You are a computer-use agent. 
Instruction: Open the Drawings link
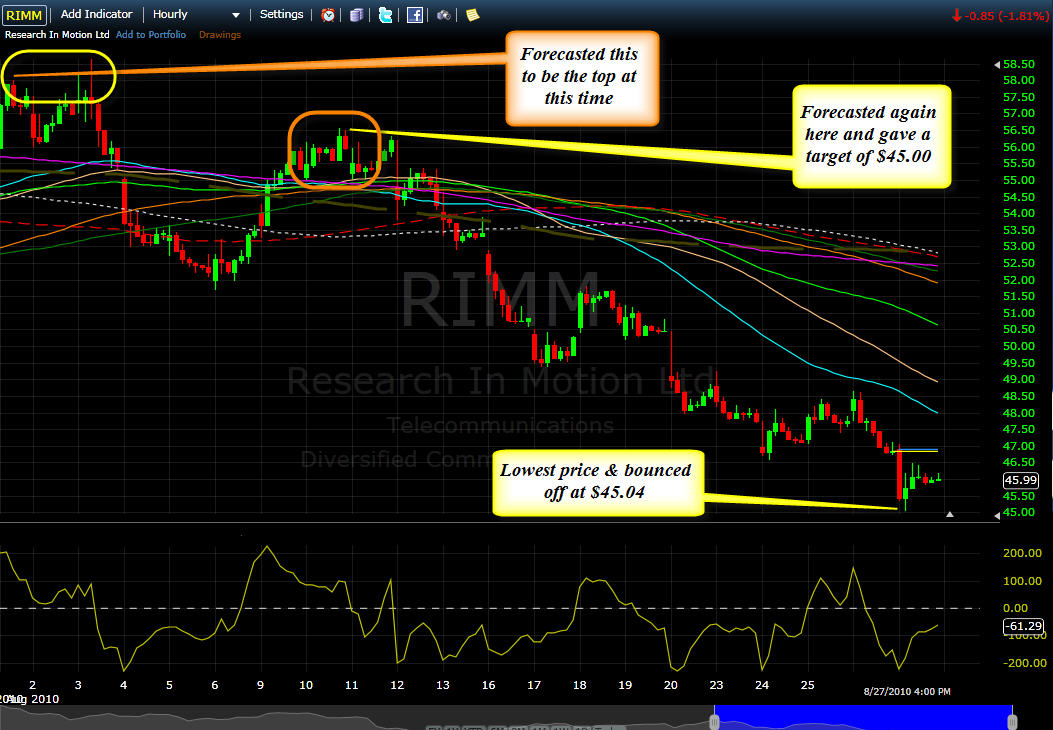[220, 35]
